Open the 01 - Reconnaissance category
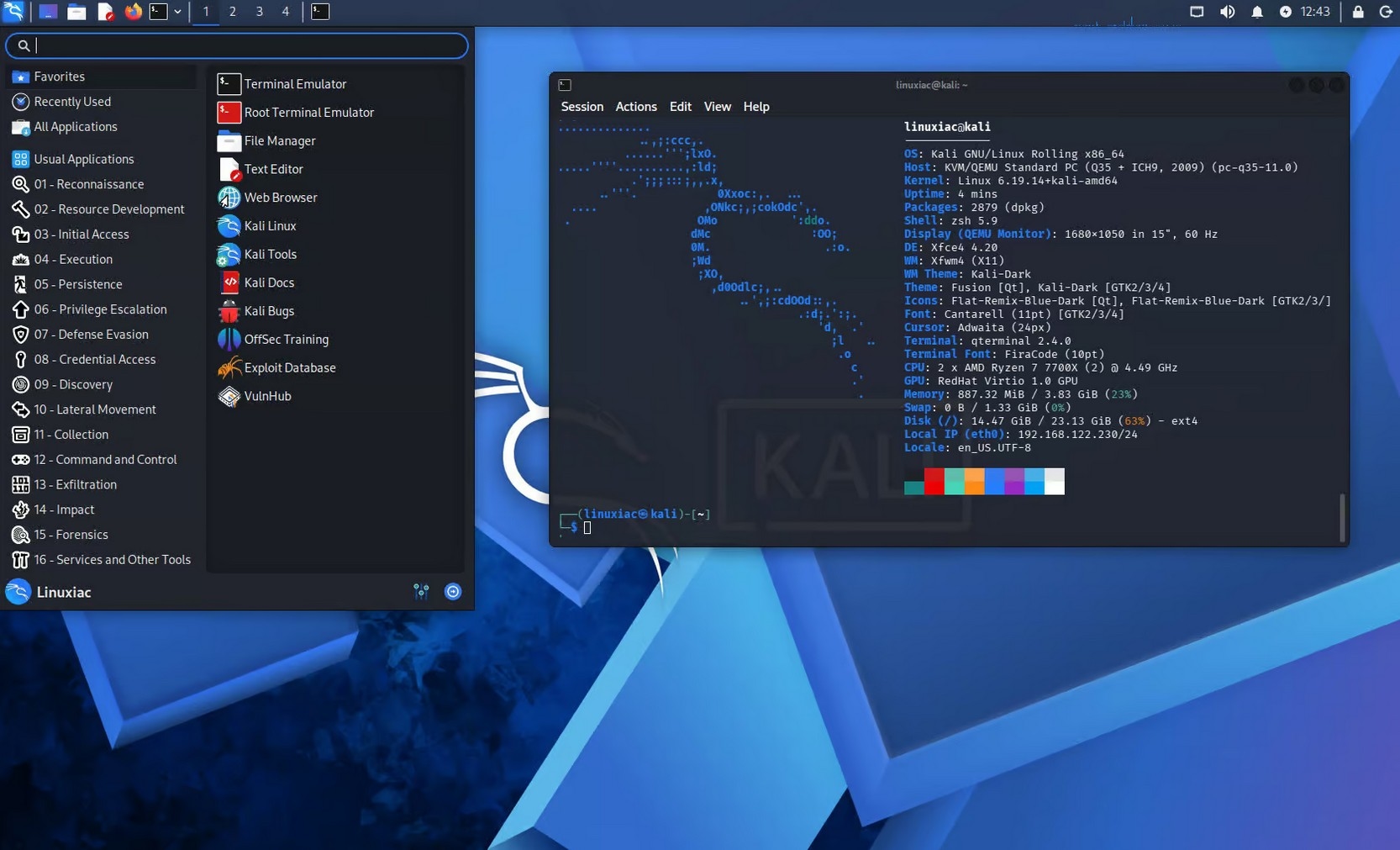This screenshot has width=1400, height=850. coord(102,184)
